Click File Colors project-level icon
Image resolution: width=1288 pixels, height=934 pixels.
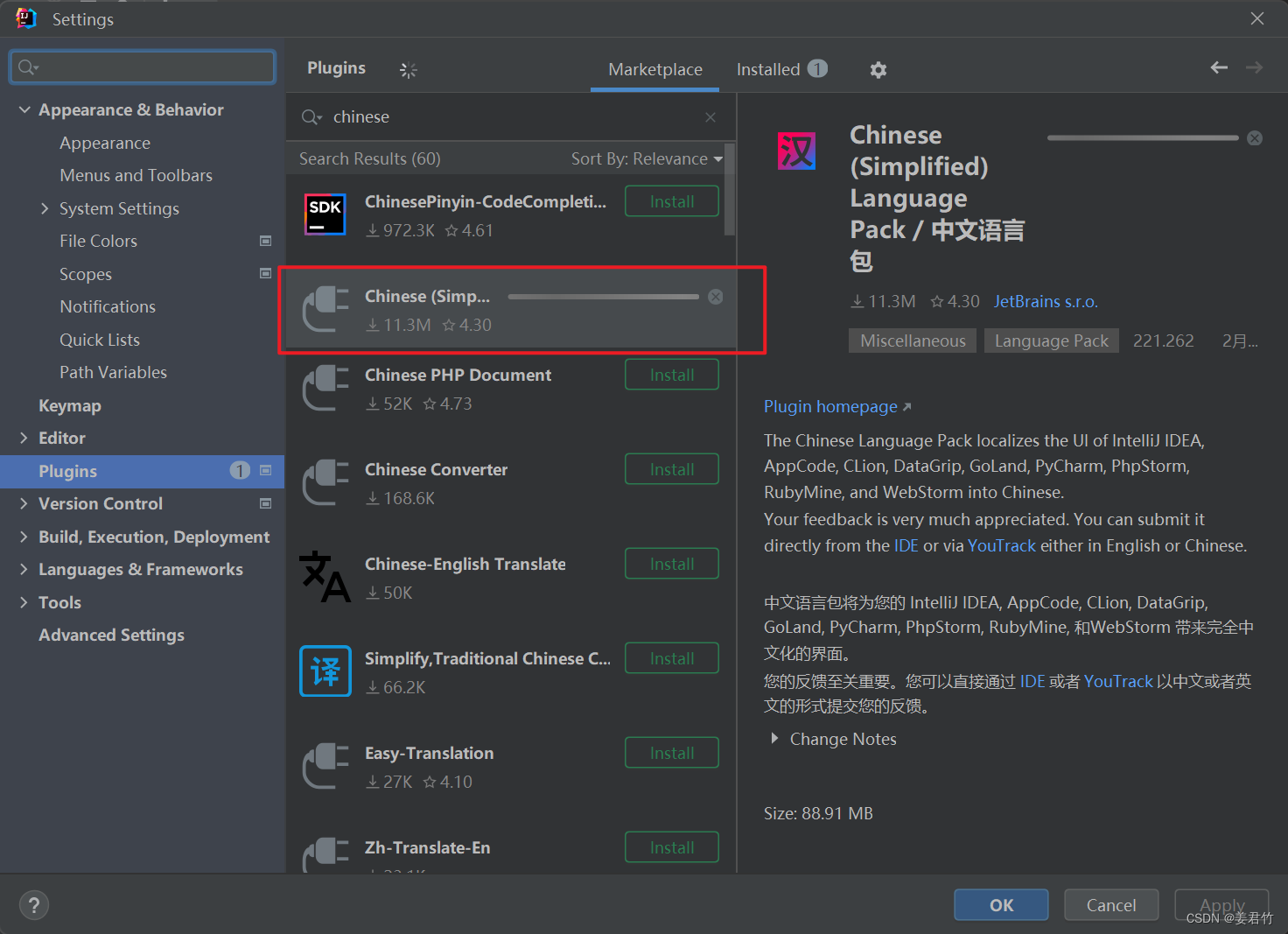(266, 241)
